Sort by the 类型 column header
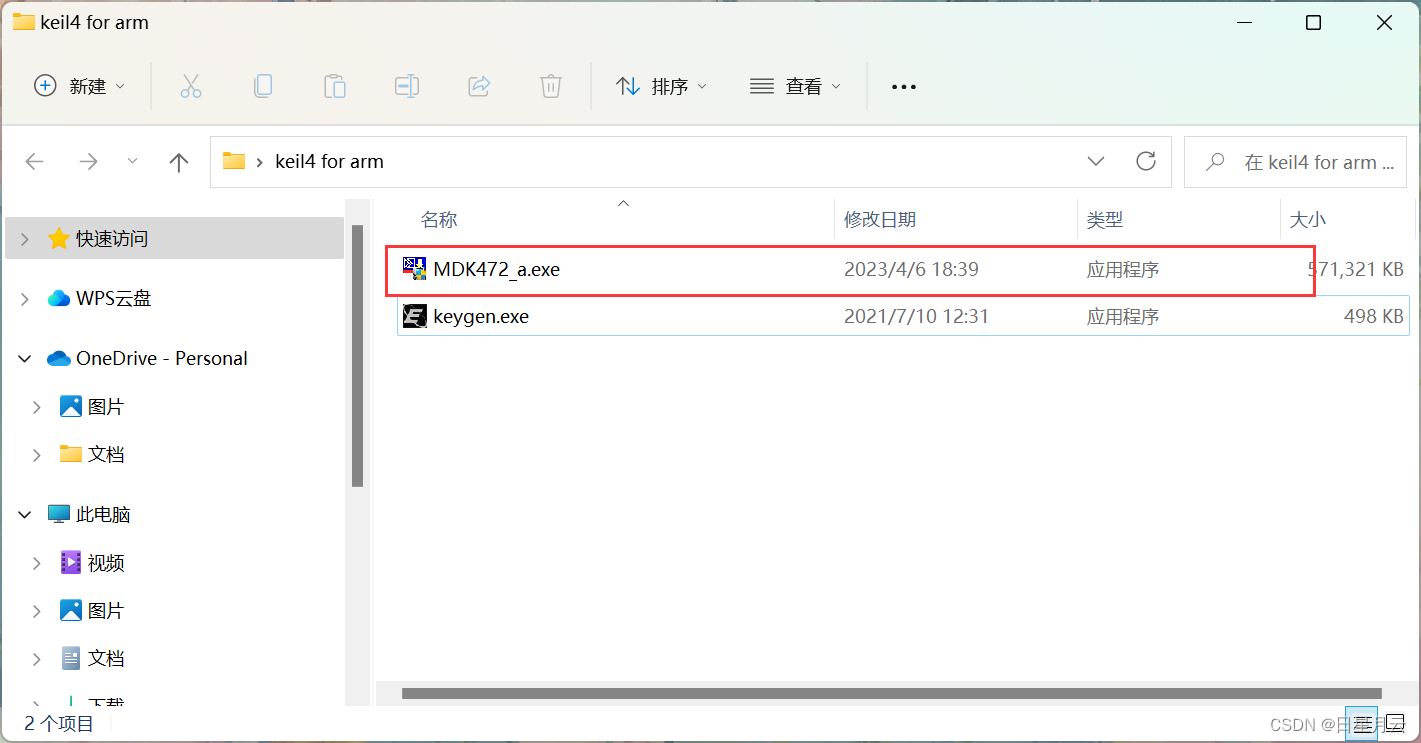This screenshot has height=743, width=1421. pos(1105,219)
